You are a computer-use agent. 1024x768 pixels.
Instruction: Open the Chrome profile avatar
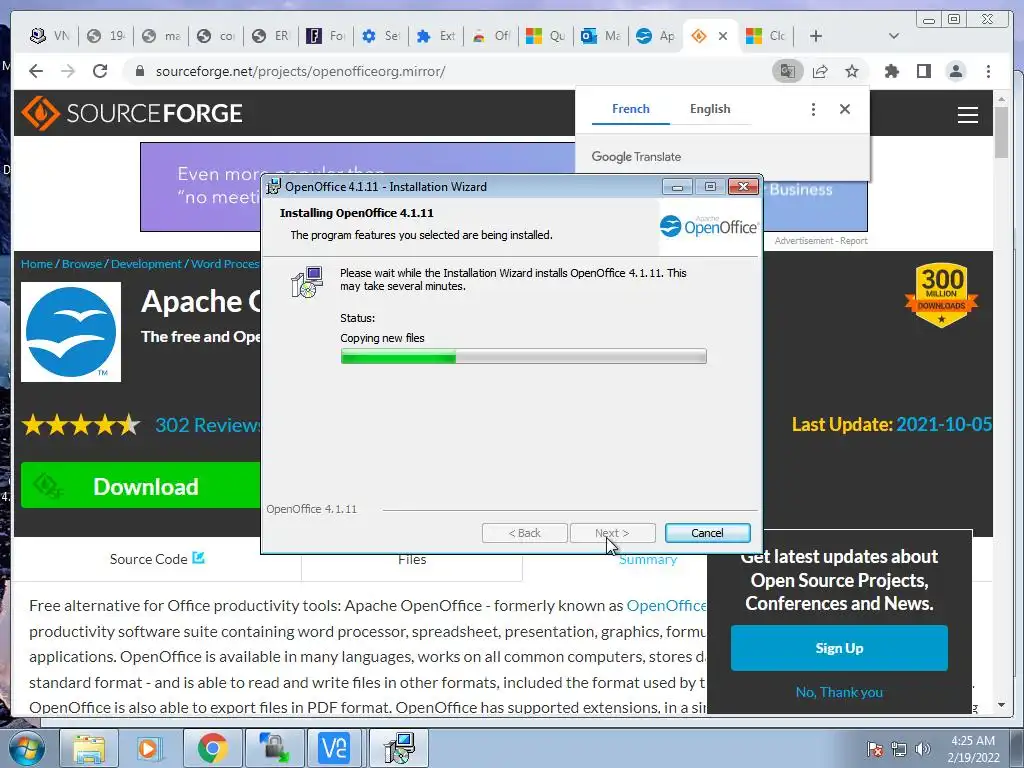956,71
